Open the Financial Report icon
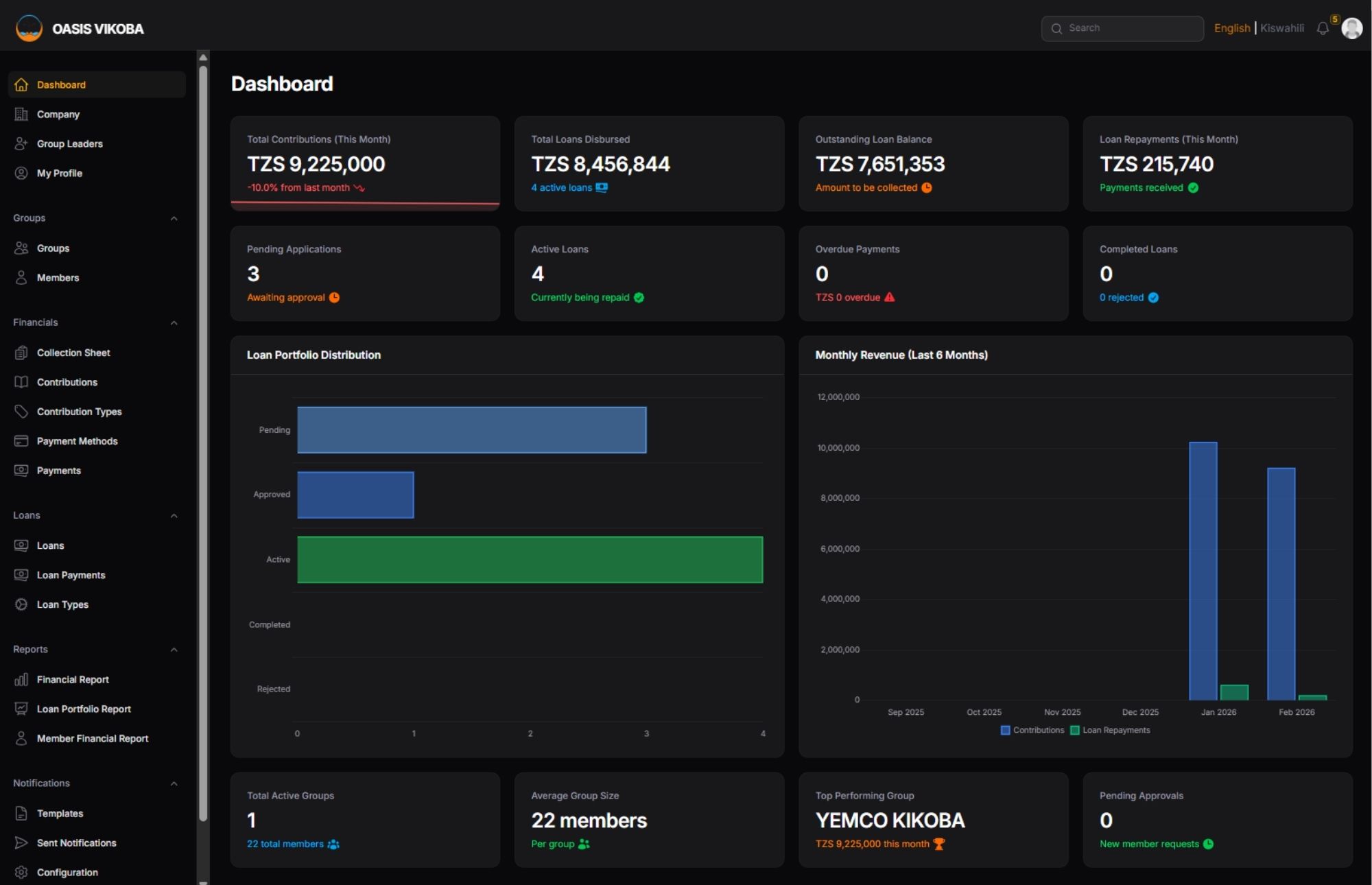Screen dimensions: 1372x885 (21, 679)
